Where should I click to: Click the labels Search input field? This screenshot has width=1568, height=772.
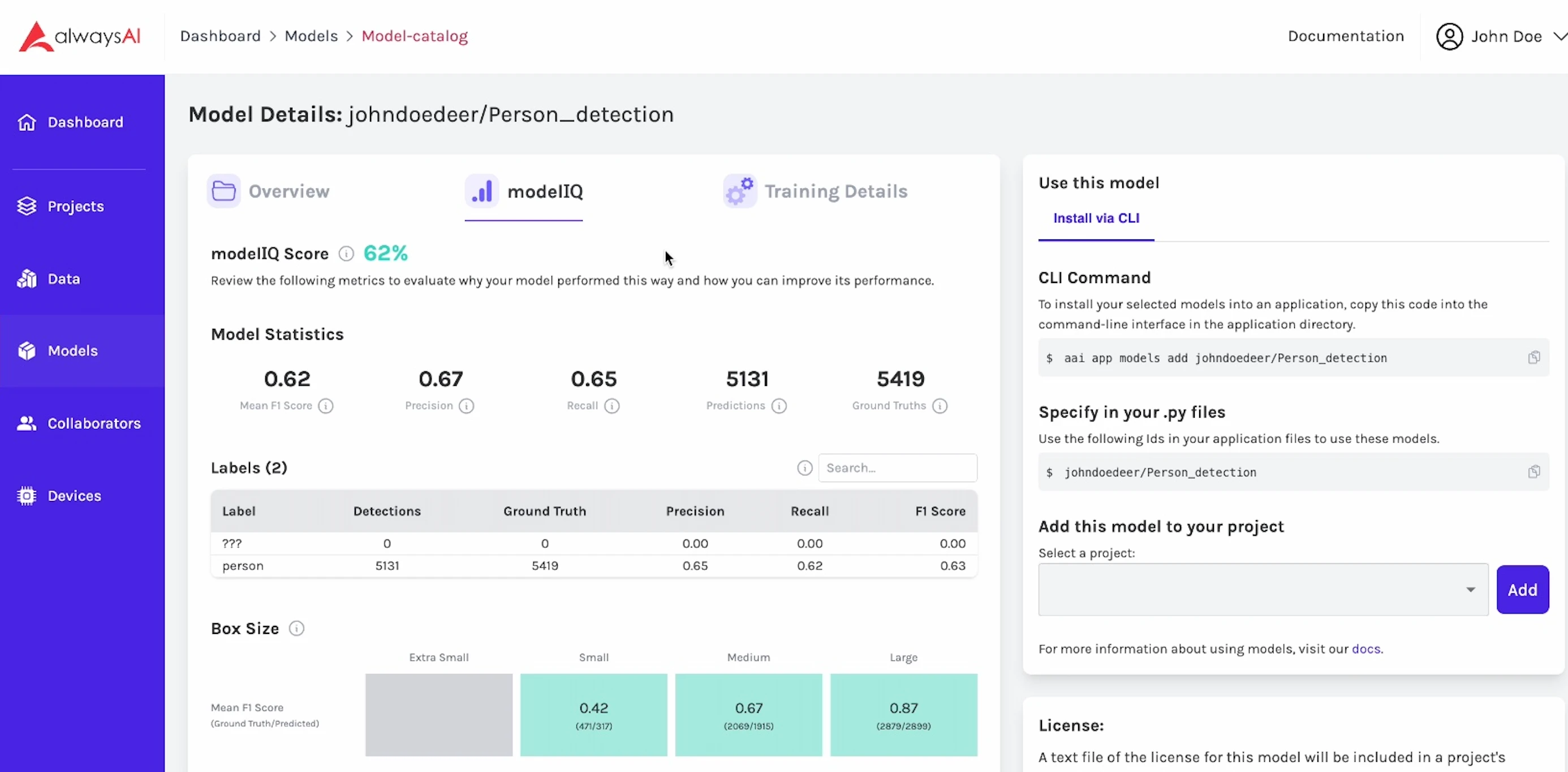pos(897,468)
